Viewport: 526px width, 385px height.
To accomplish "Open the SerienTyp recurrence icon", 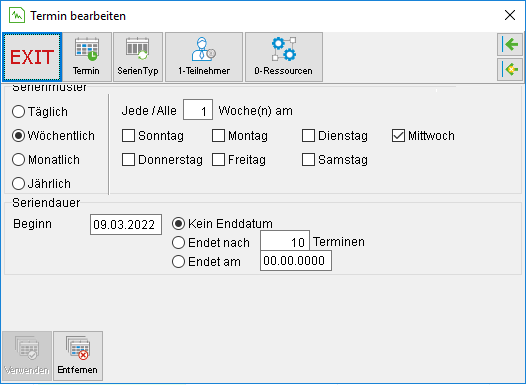I will 138,57.
